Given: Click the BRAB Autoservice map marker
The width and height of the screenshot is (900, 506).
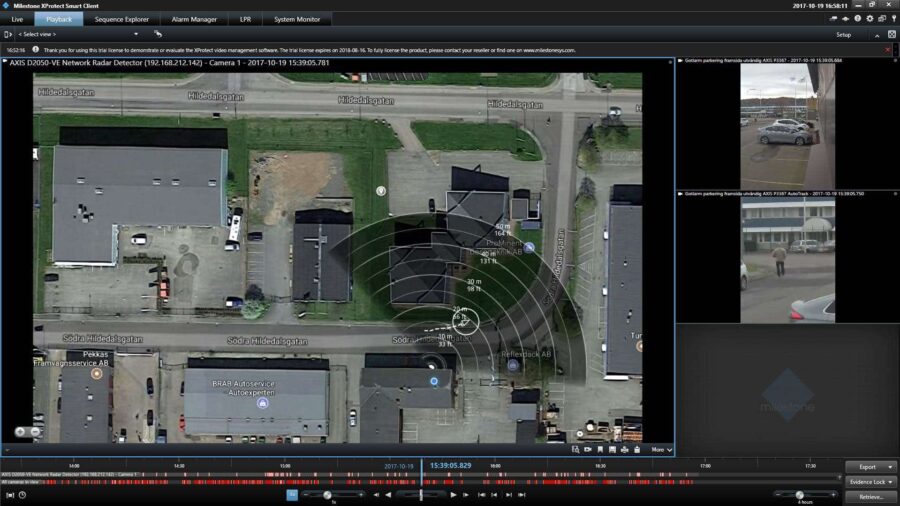Looking at the screenshot, I should click(x=262, y=403).
